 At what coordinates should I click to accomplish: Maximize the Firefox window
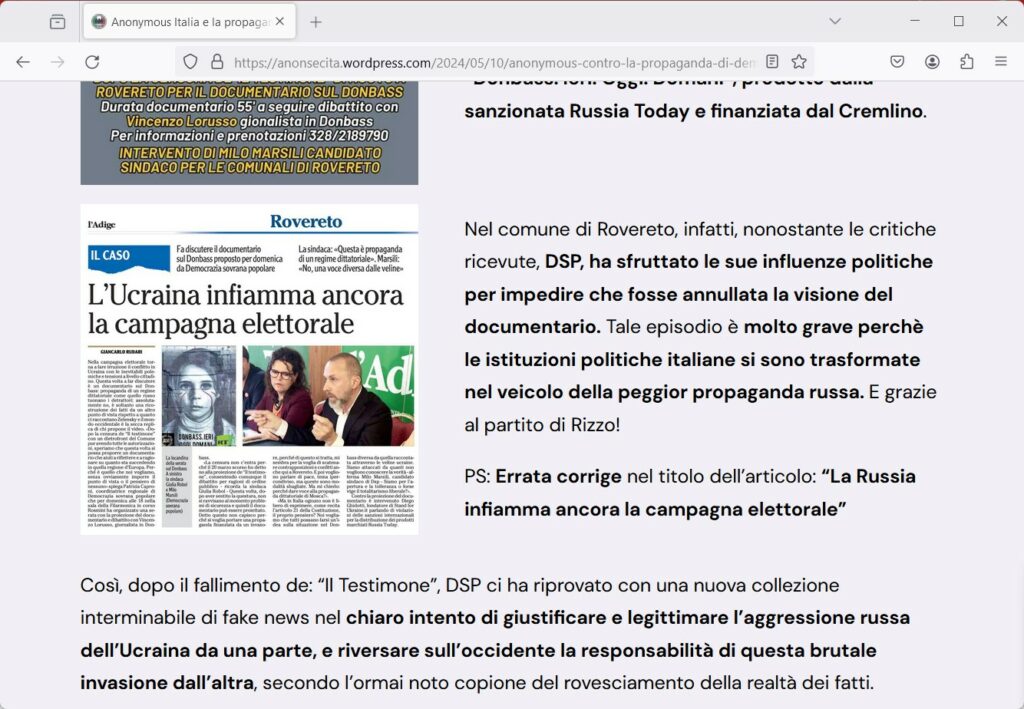959,21
